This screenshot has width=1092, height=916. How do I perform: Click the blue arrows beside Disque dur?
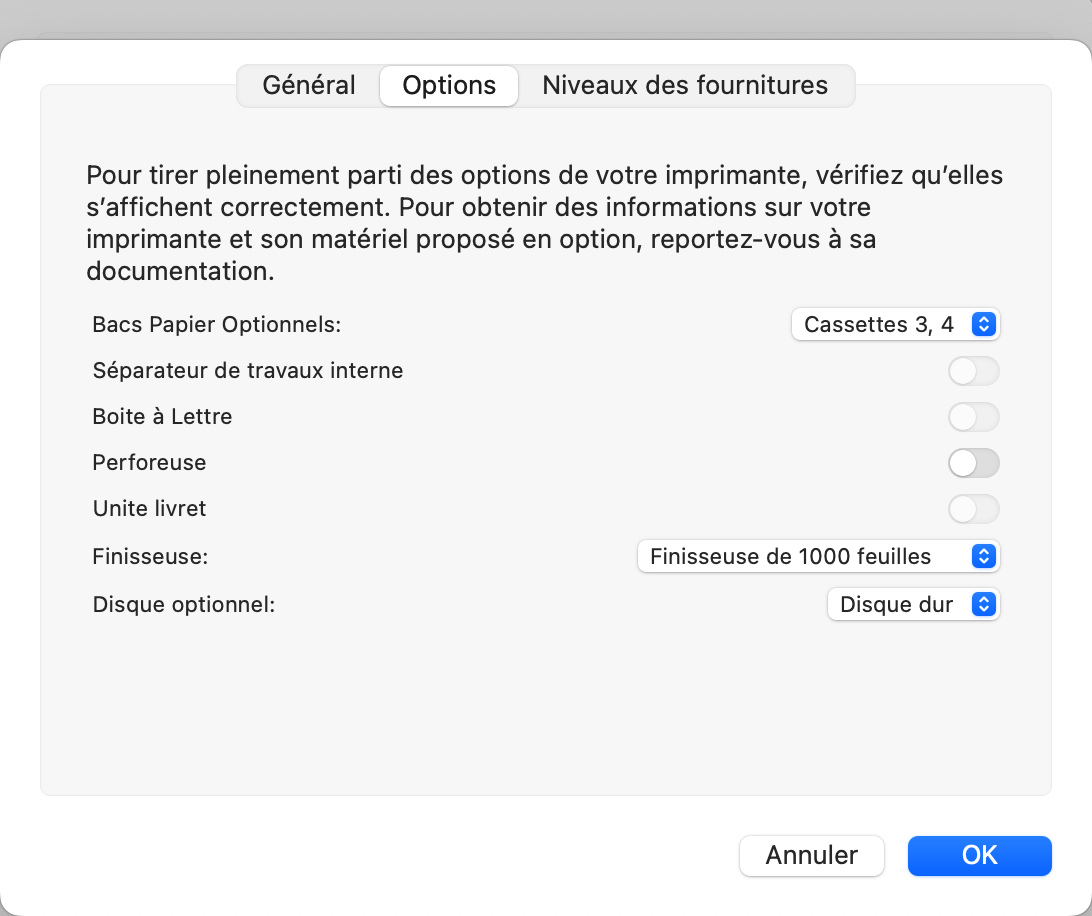983,605
